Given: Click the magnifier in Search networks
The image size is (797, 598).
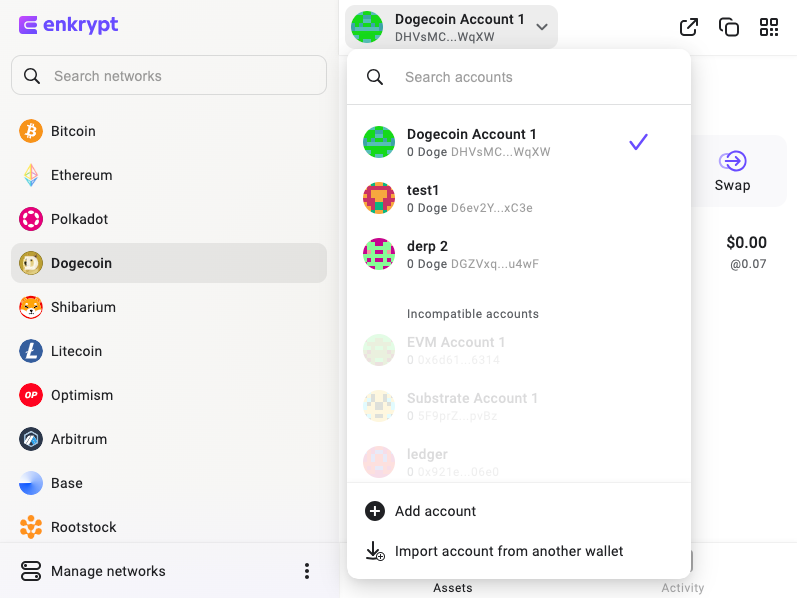Looking at the screenshot, I should coord(32,76).
